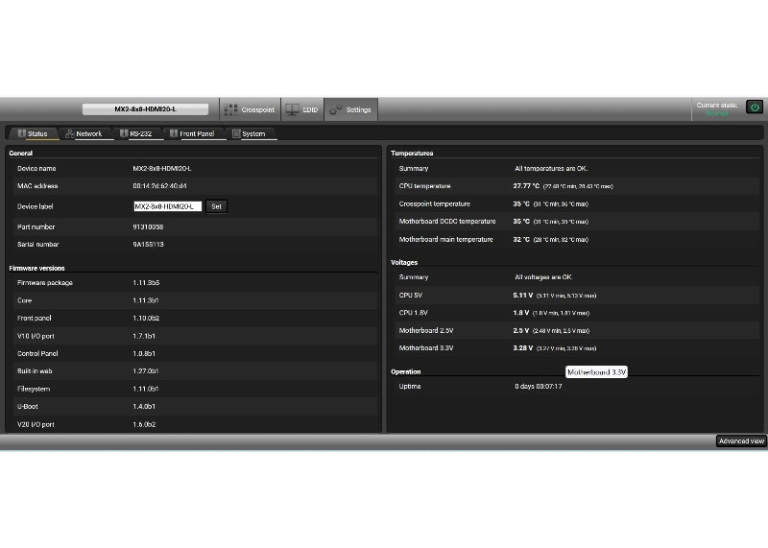Click Filesystem version 1.11.0b1

(x=145, y=389)
